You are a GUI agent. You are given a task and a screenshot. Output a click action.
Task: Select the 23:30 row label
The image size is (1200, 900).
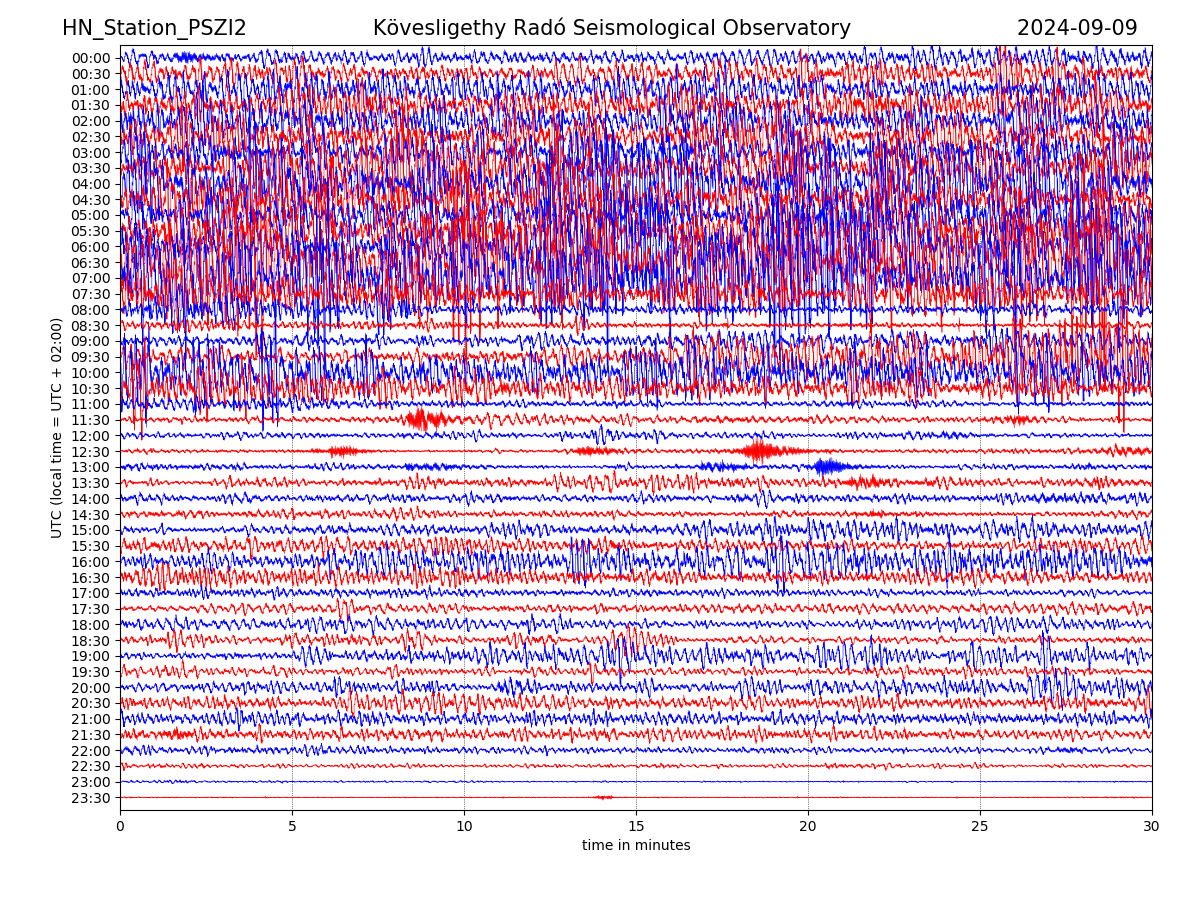pyautogui.click(x=90, y=798)
